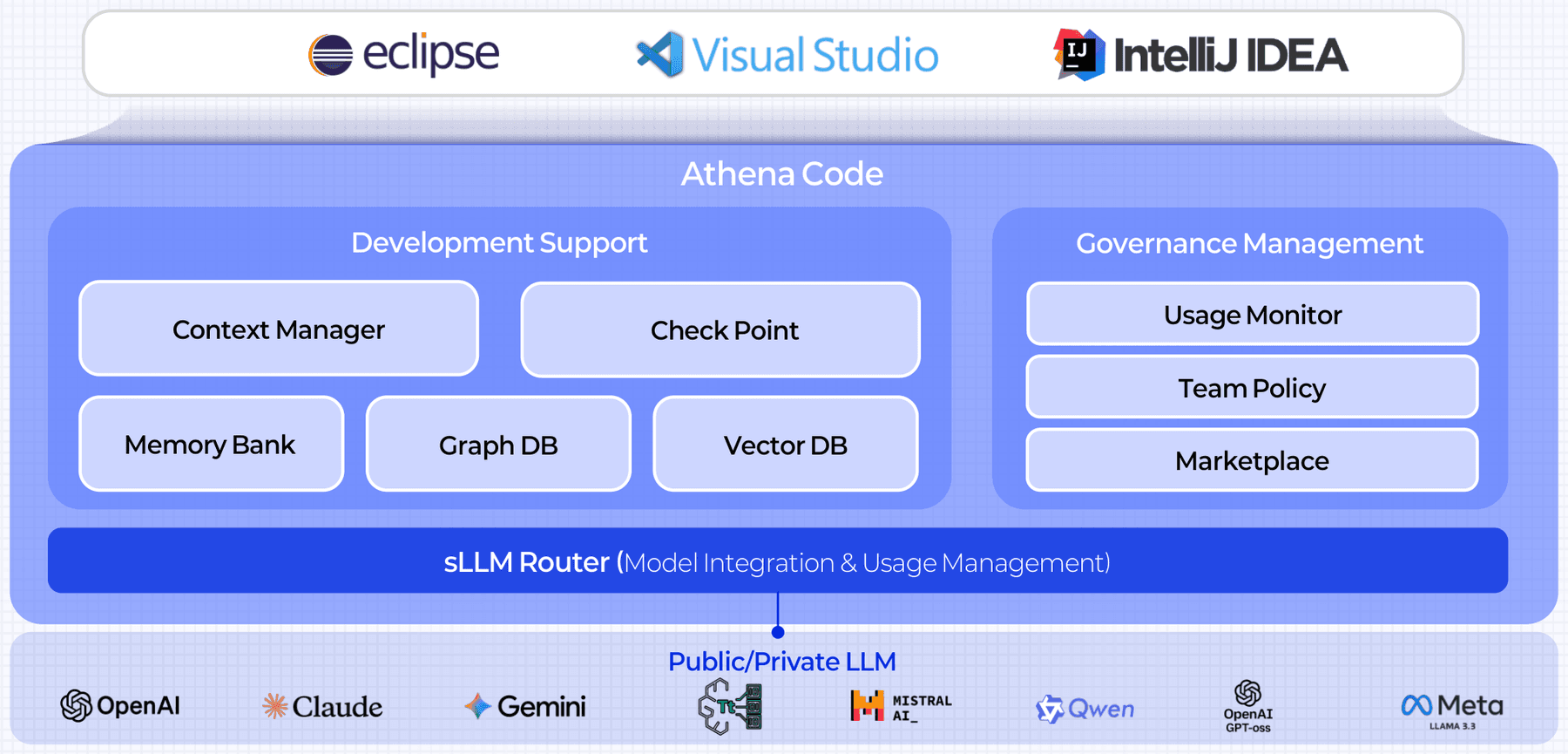Select the Context Manager box

(x=279, y=329)
